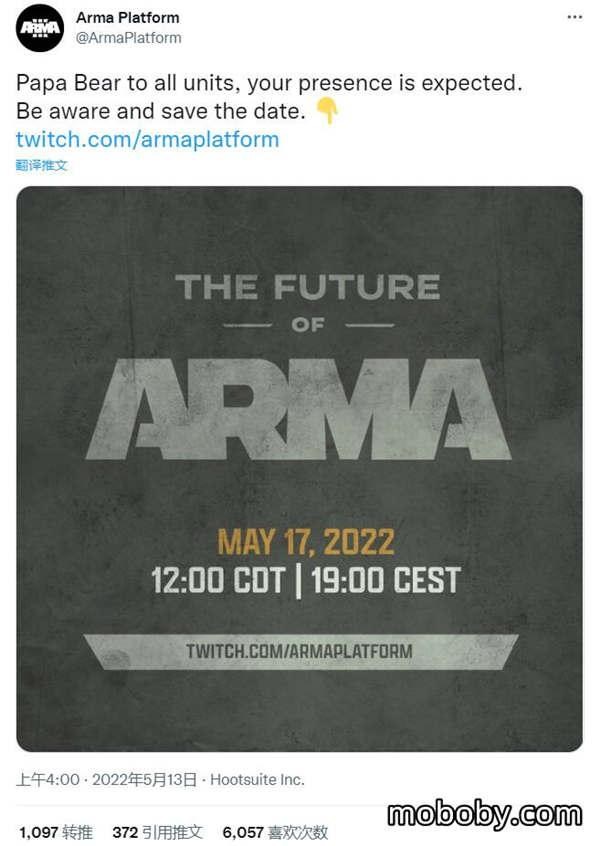Screen dimensions: 600x846
Task: Open The Future of Arma image
Action: coord(299,468)
